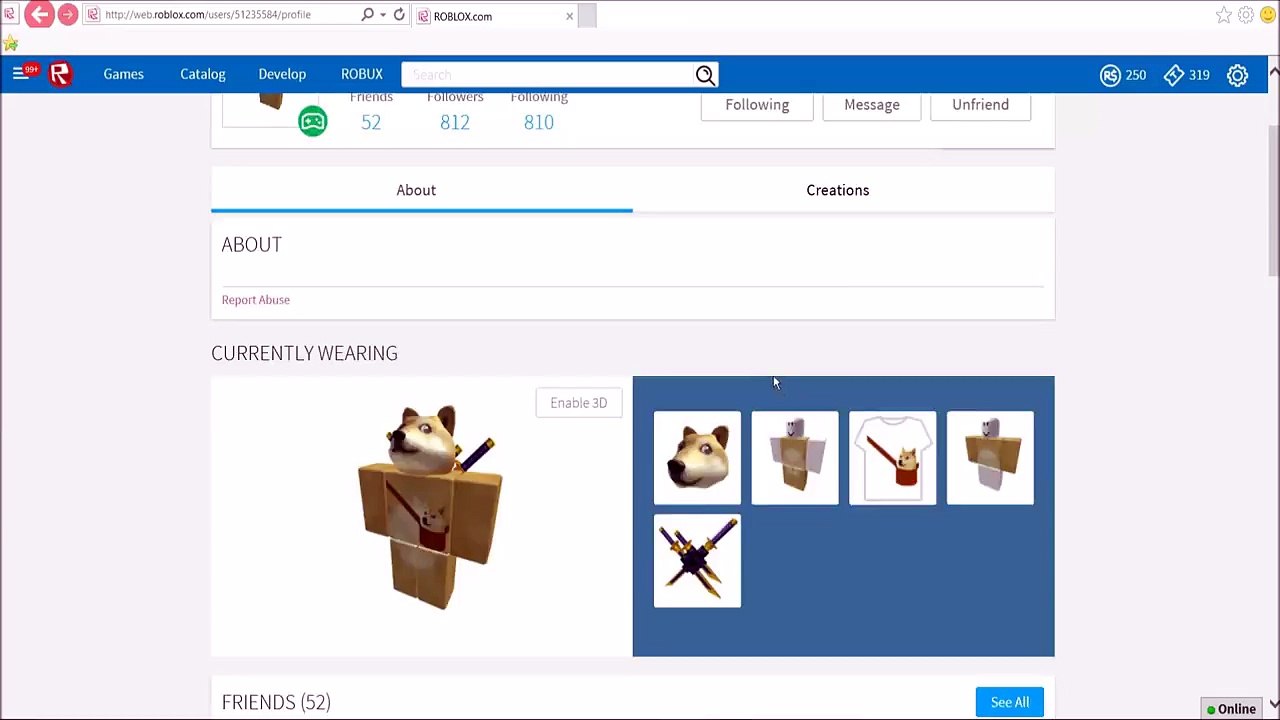Open the tan torso with white legs body item thumbnail

tap(990, 458)
